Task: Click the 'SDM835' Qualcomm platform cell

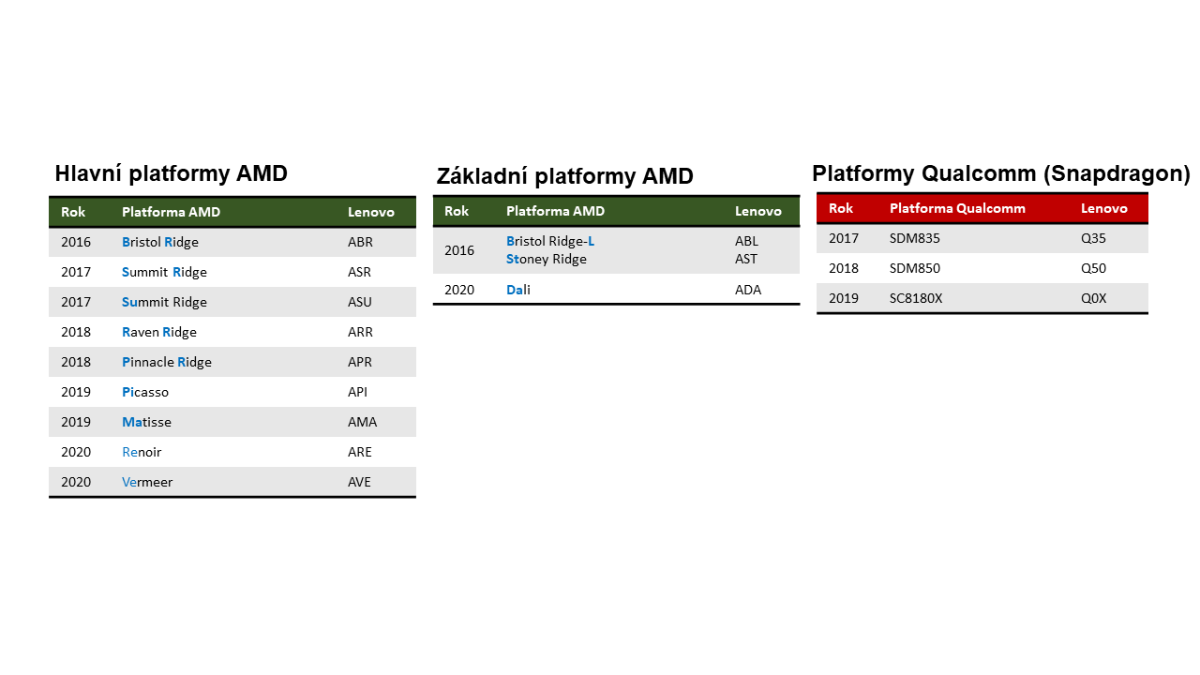Action: point(914,239)
